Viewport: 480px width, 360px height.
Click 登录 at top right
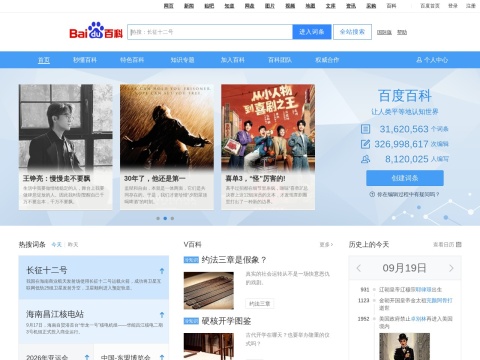click(x=453, y=6)
